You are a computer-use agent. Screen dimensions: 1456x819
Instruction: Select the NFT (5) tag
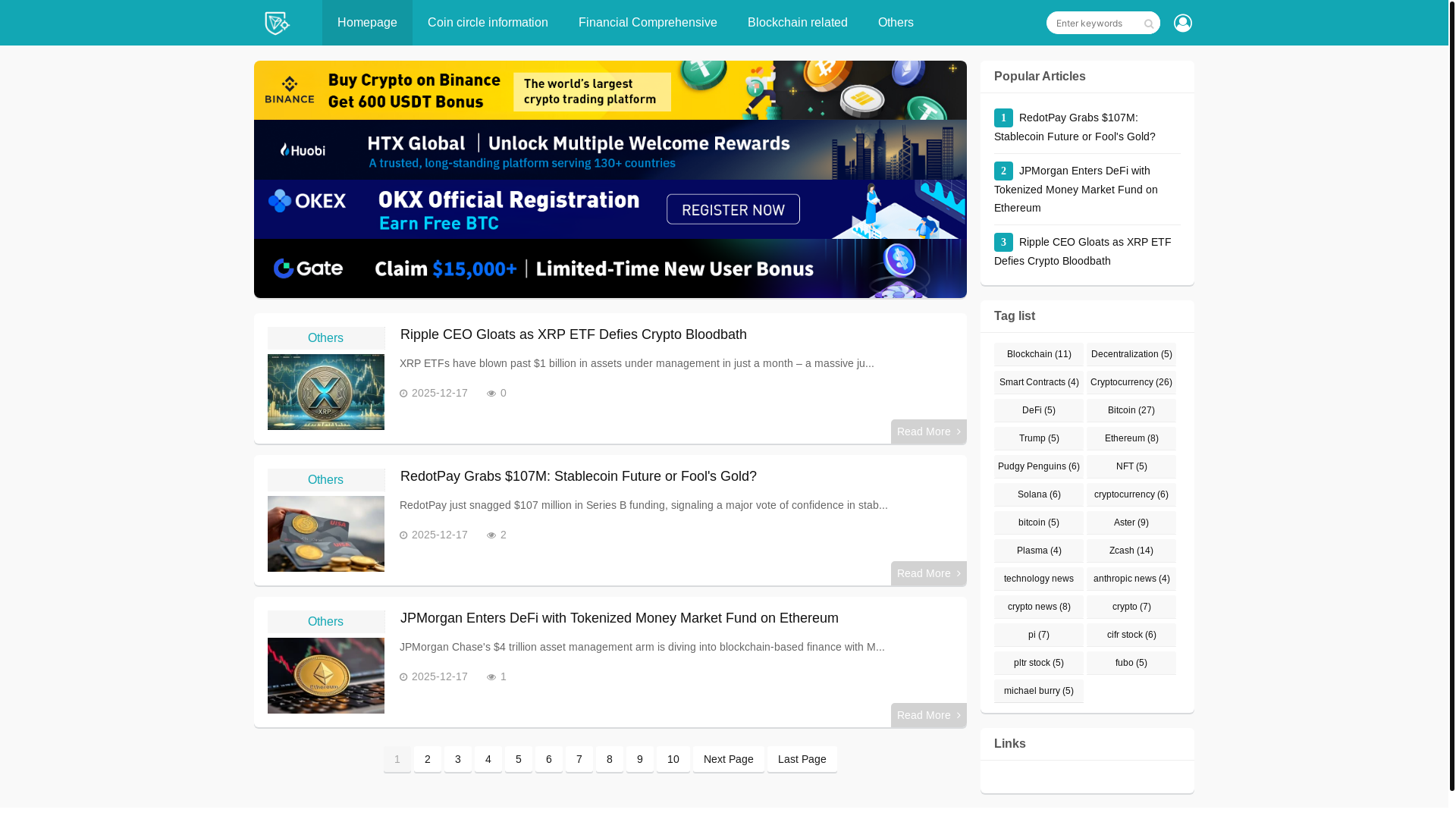click(x=1131, y=466)
